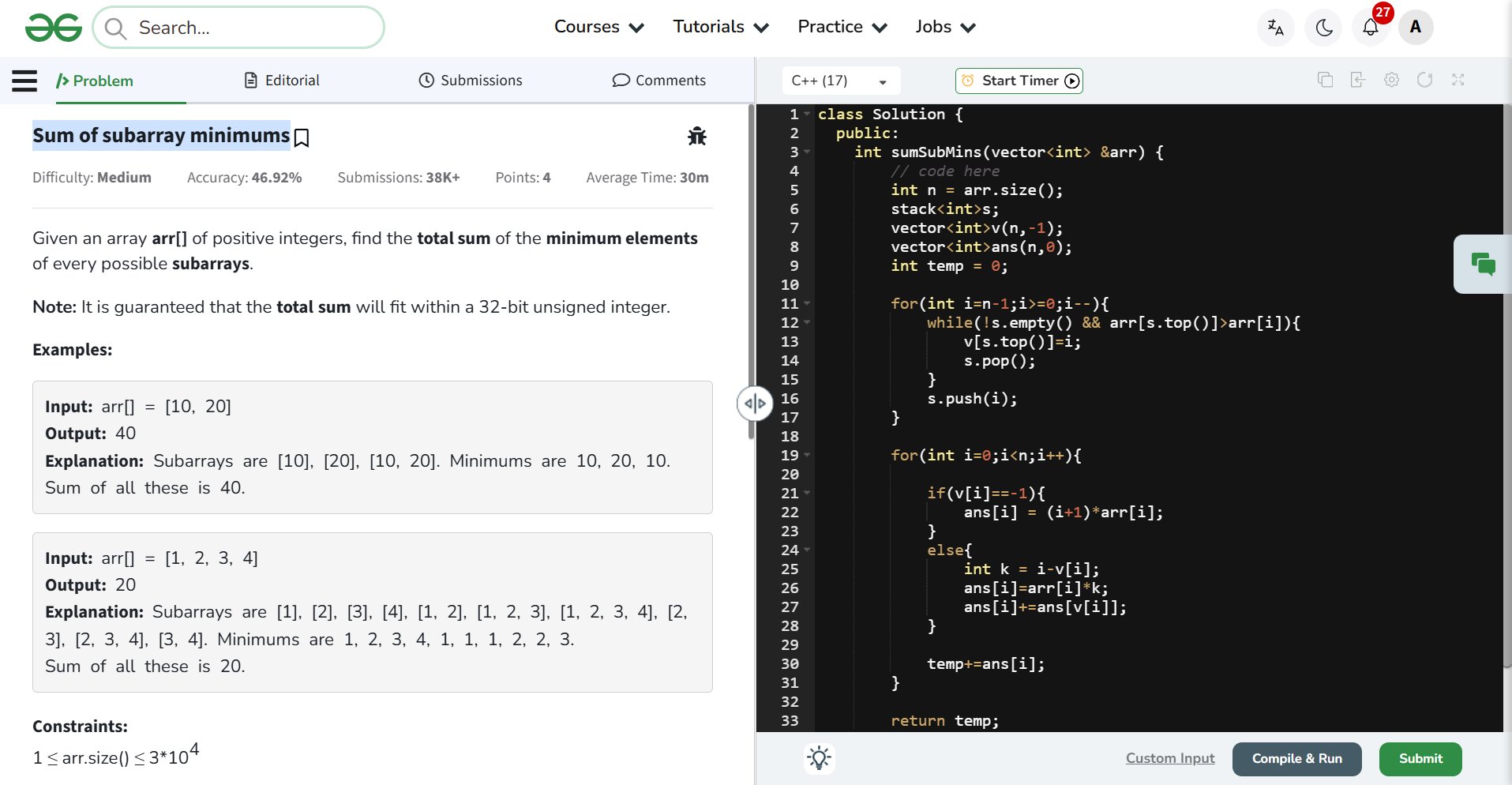1512x785 pixels.
Task: Start Timer for the problem
Action: 1019,81
